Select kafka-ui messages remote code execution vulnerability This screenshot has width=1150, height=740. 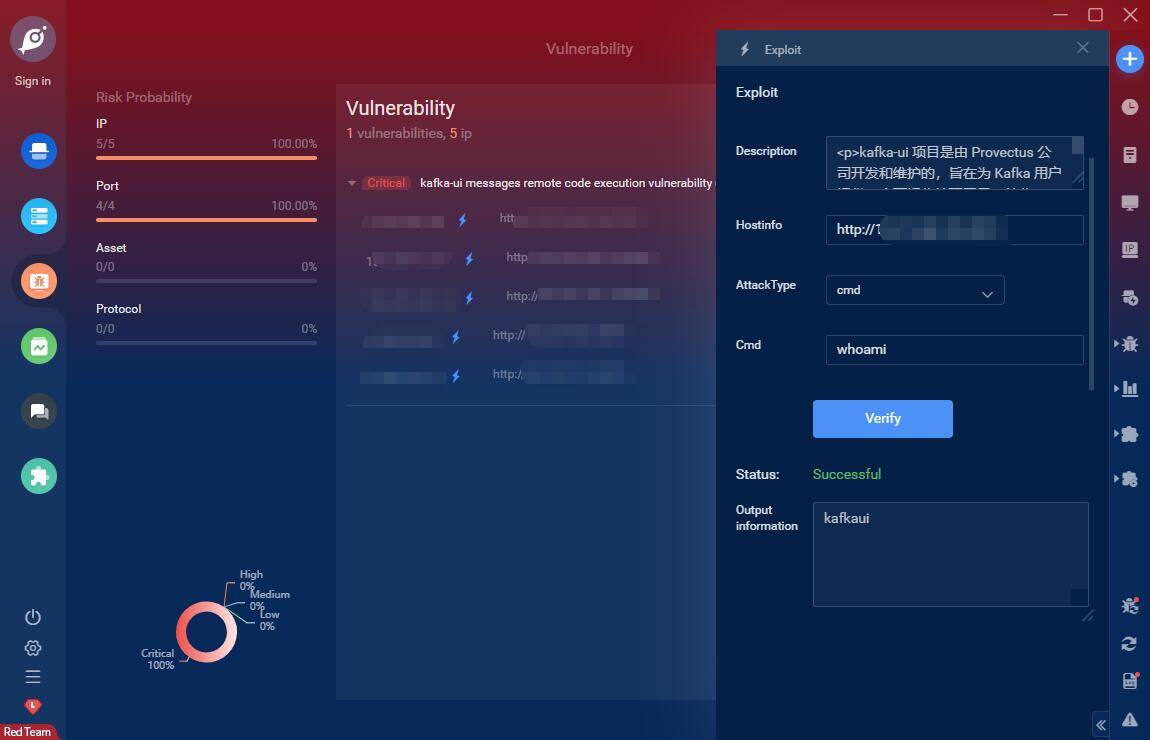[565, 183]
